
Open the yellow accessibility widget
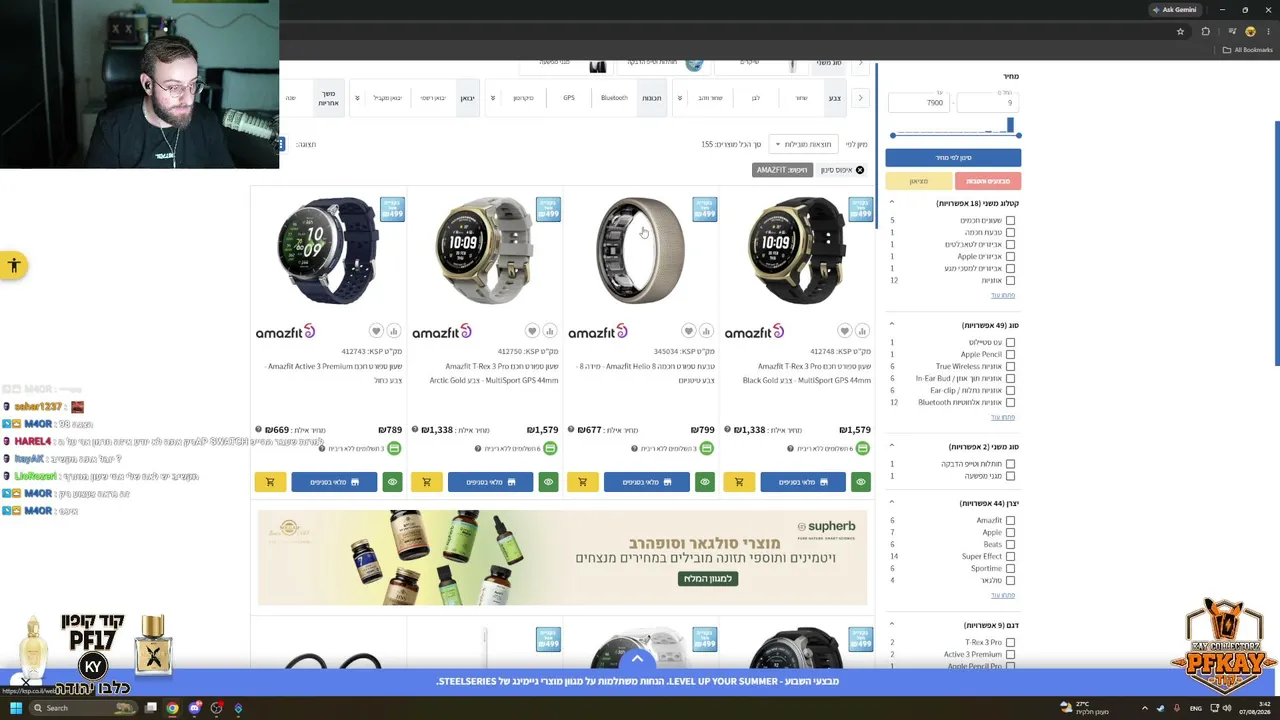coord(13,266)
